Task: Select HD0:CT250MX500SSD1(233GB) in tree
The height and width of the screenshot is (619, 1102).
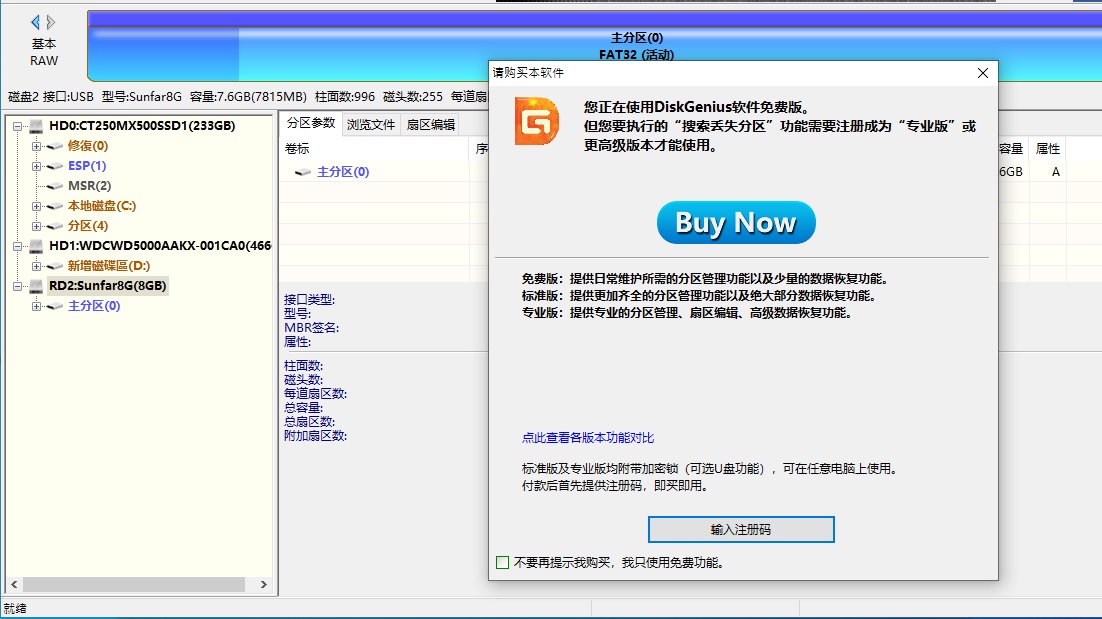Action: [142, 126]
